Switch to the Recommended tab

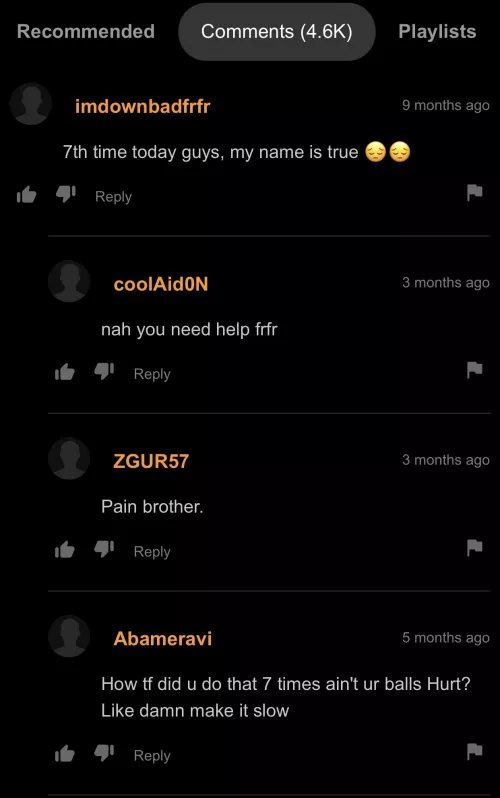click(86, 32)
